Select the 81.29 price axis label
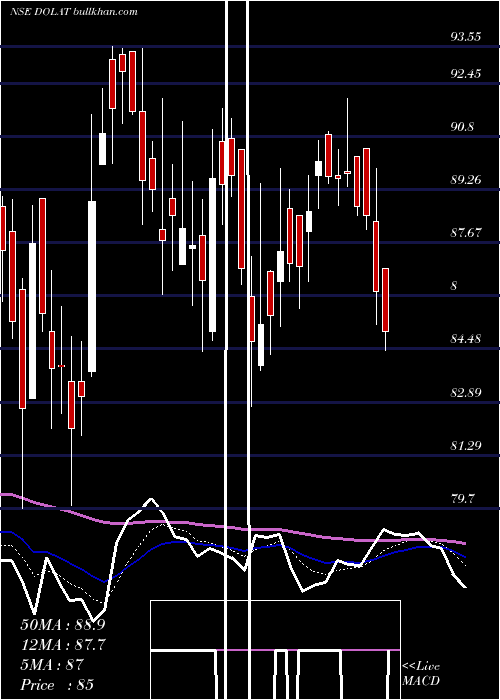The height and width of the screenshot is (700, 500). click(x=466, y=446)
